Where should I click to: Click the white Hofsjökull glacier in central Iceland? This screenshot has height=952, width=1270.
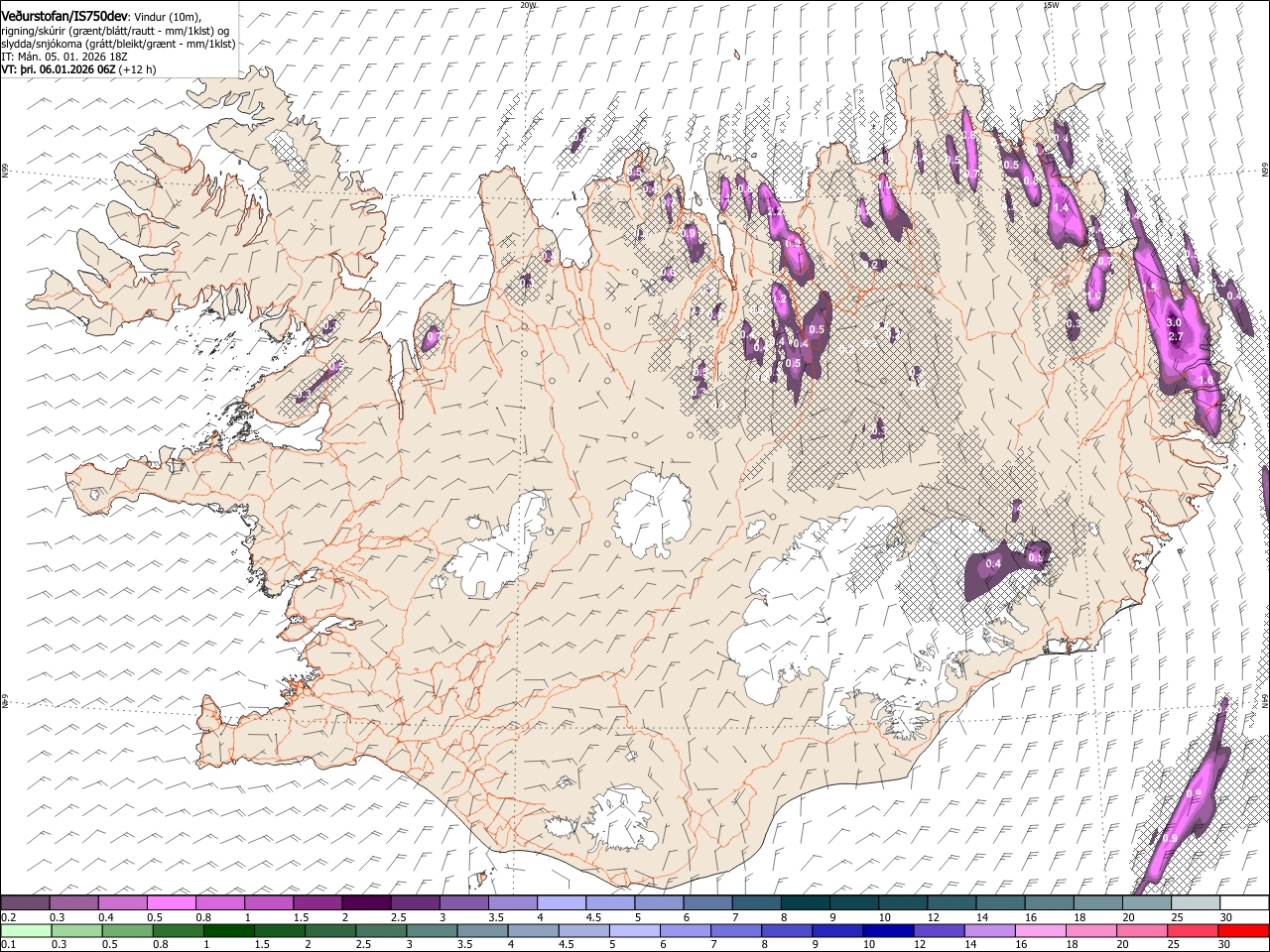(x=652, y=515)
